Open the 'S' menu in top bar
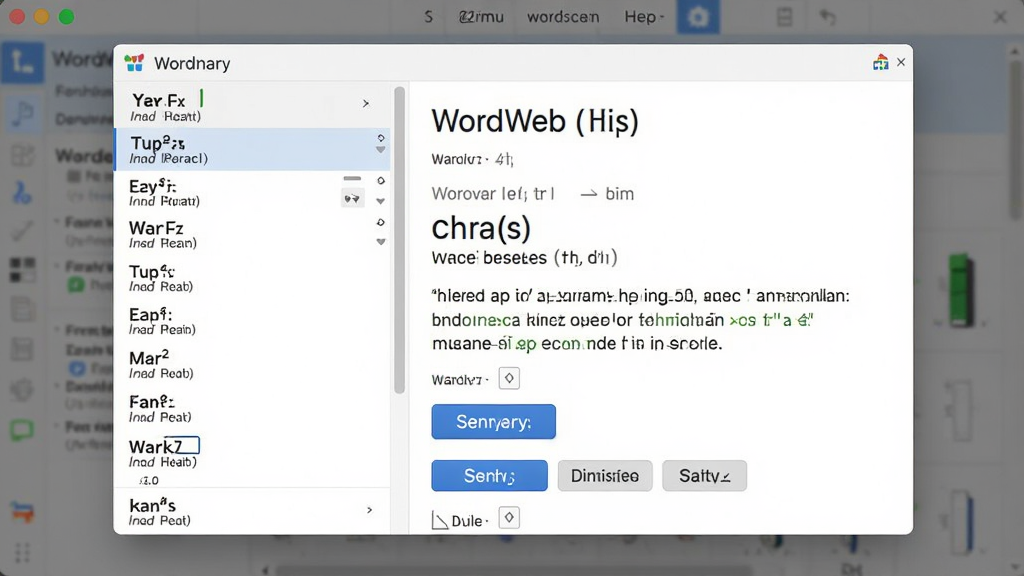This screenshot has width=1024, height=576. tap(428, 16)
